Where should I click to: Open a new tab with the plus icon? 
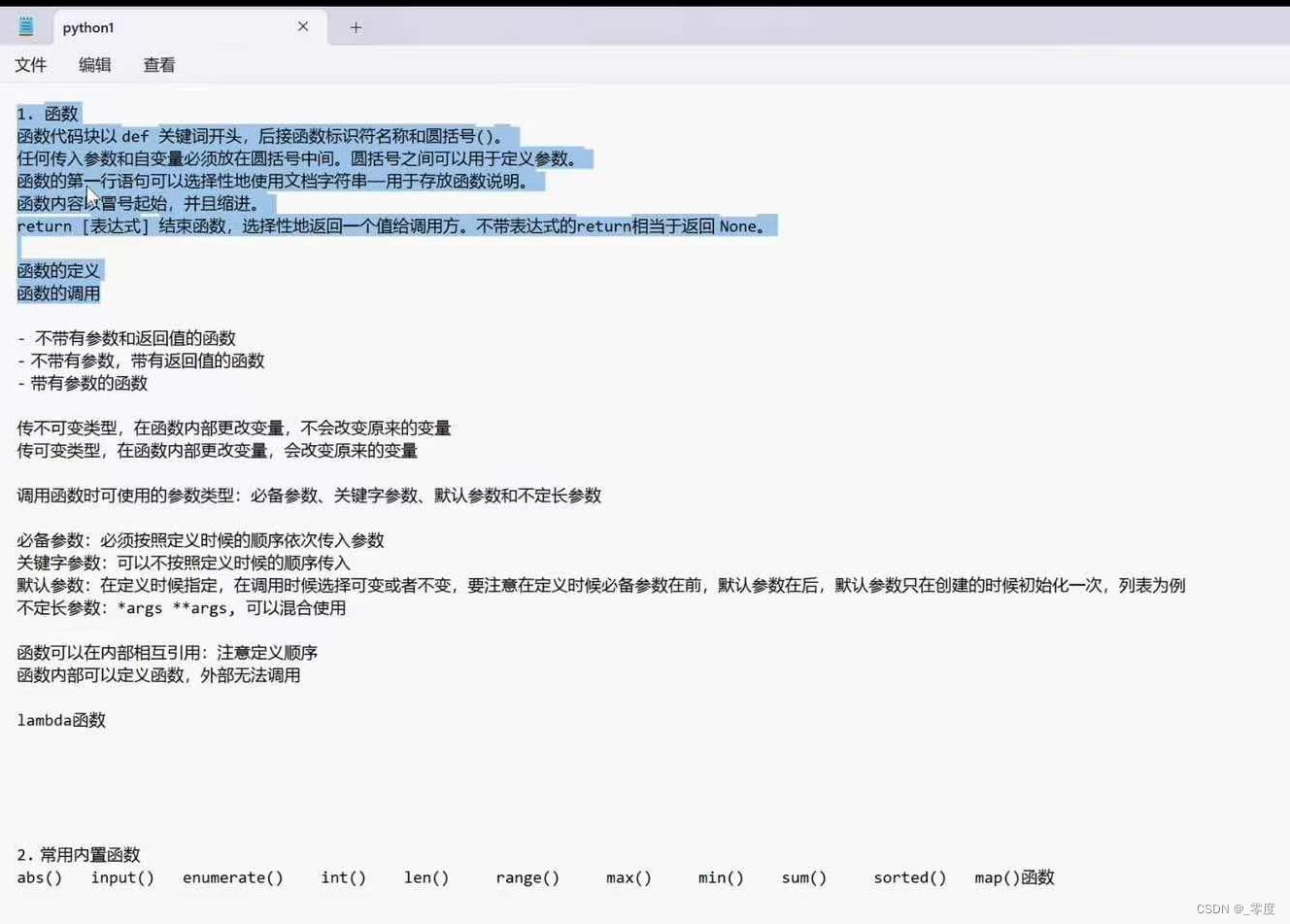tap(355, 27)
